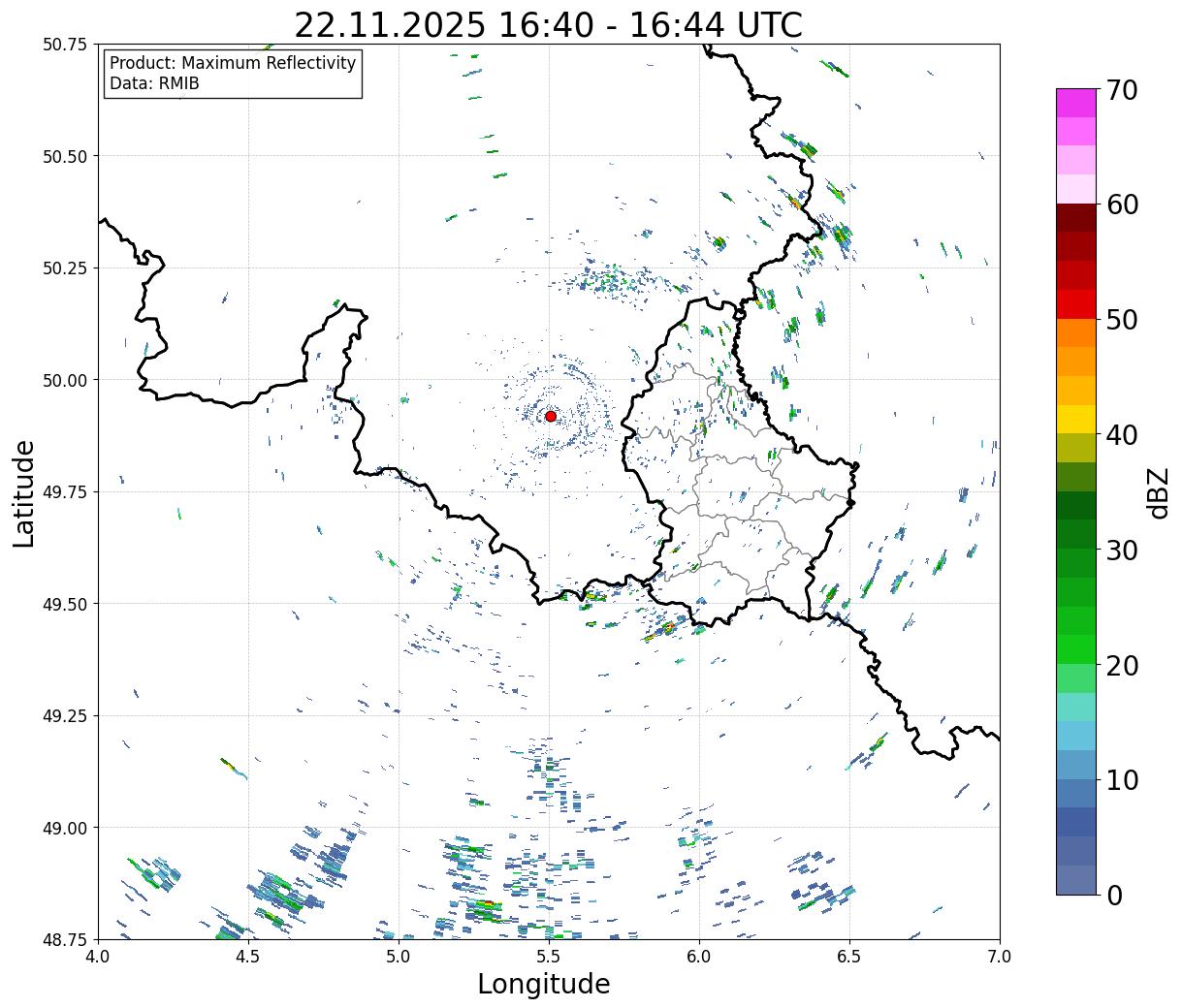Click the longitude tick label '5.0'
The height and width of the screenshot is (1008, 1182).
click(399, 957)
